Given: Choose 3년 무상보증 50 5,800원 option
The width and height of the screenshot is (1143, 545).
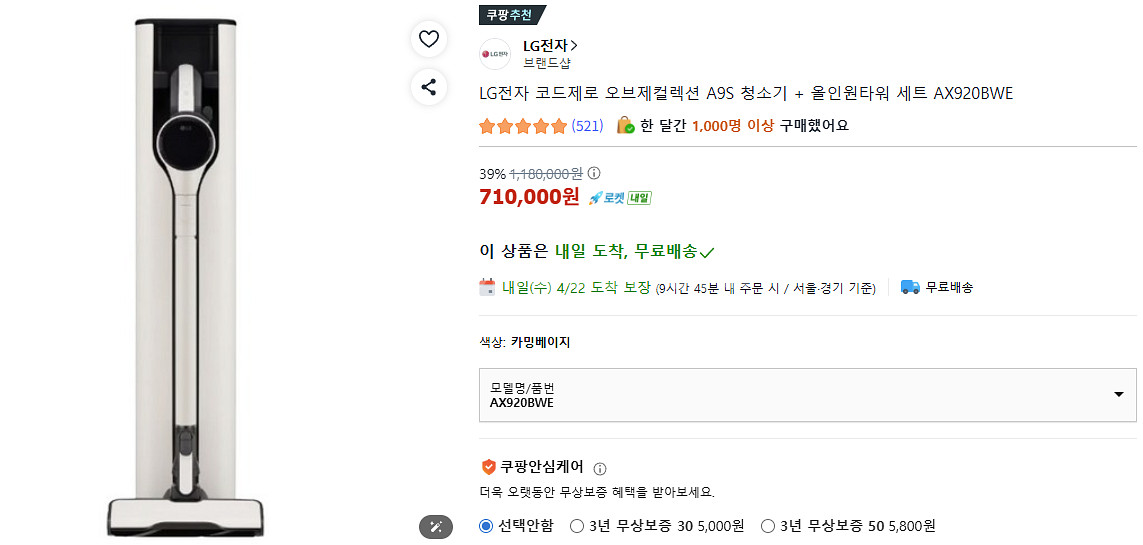Looking at the screenshot, I should point(768,526).
